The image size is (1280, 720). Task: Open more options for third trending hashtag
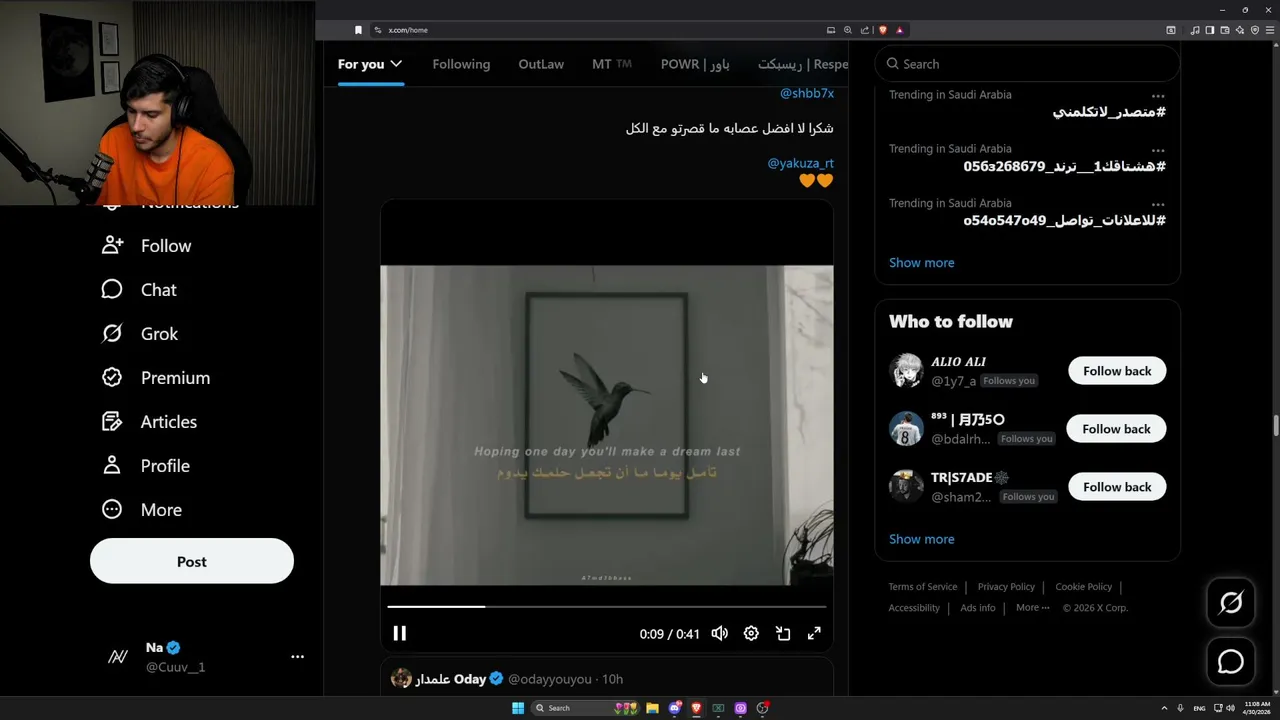(x=1158, y=204)
